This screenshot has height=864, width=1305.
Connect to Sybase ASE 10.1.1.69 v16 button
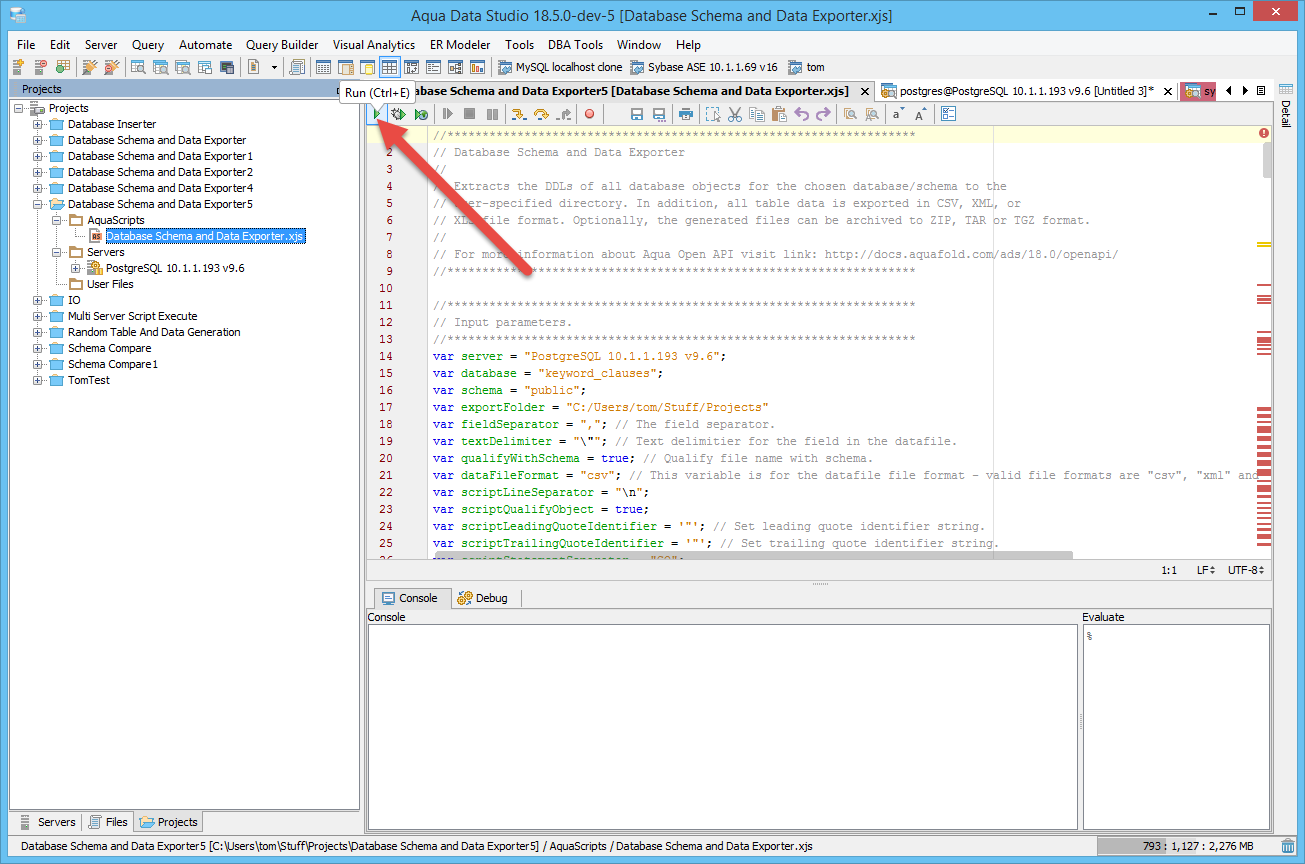point(704,67)
